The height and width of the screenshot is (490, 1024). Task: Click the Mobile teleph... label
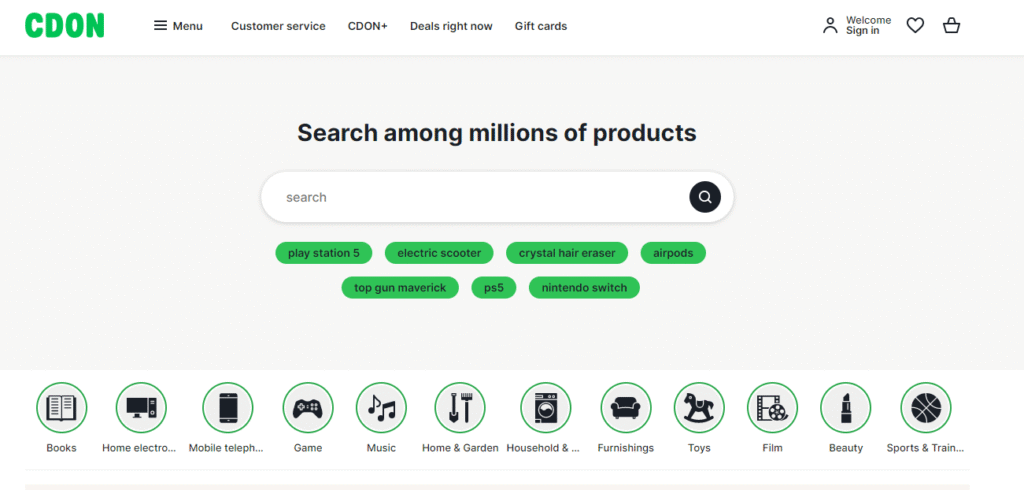(x=226, y=448)
